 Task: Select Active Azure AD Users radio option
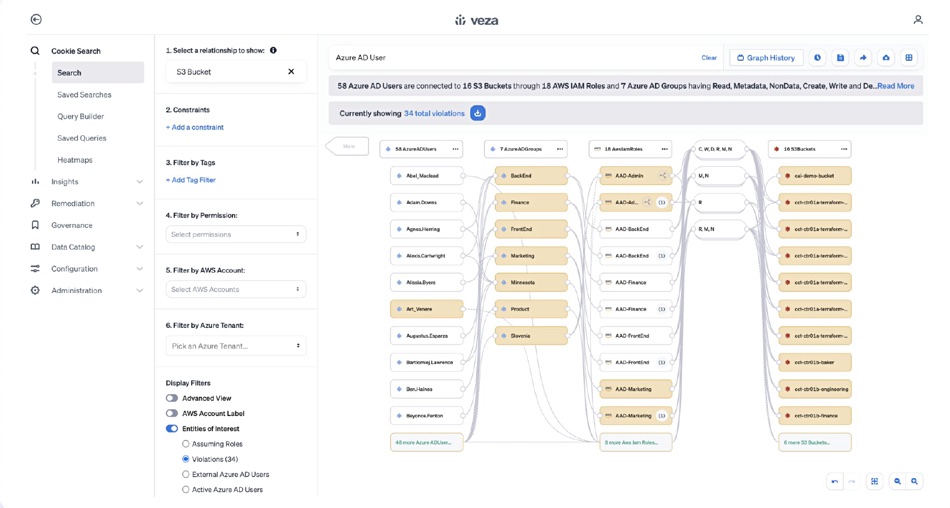coord(186,489)
